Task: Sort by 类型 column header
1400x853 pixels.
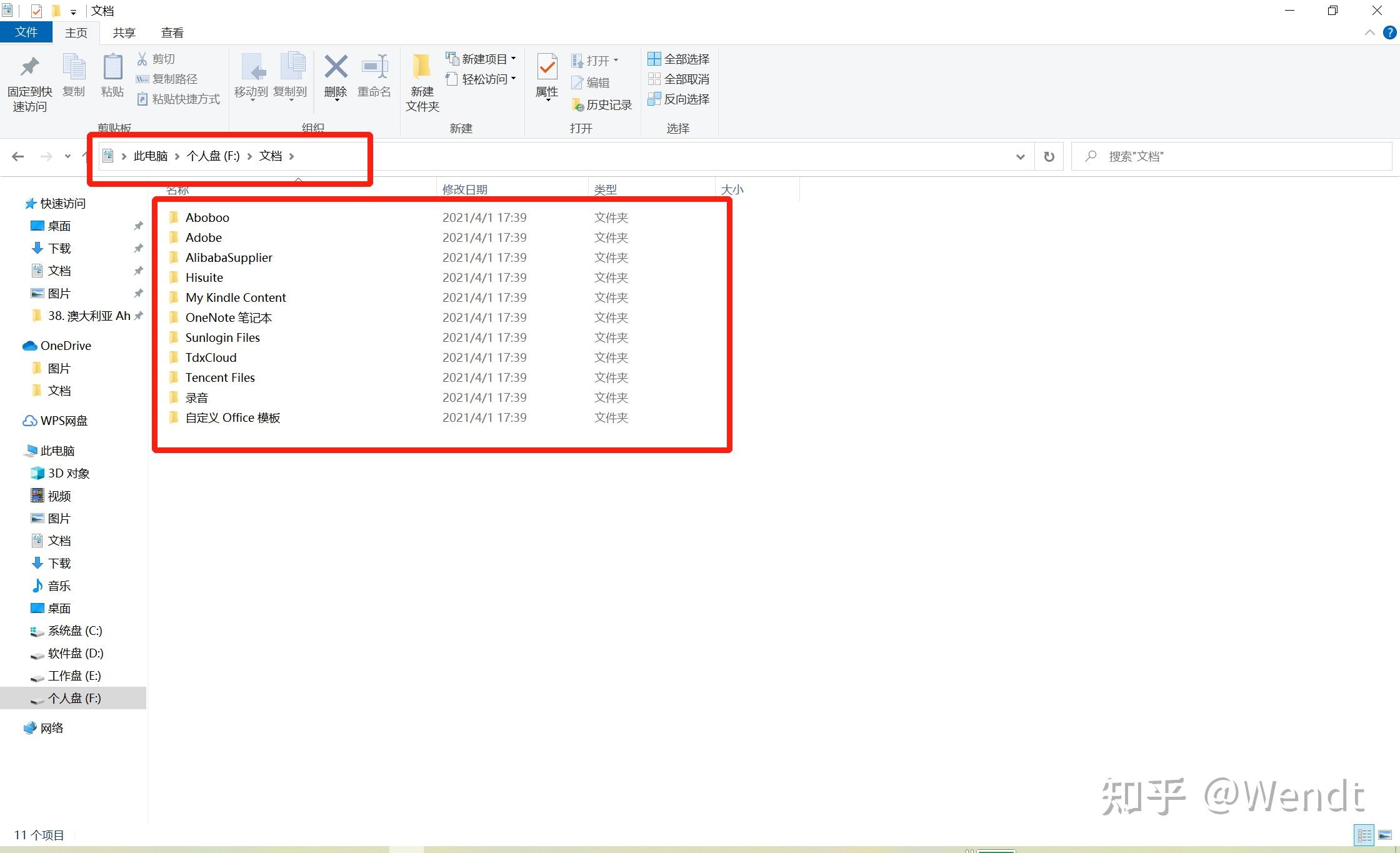Action: coord(605,189)
